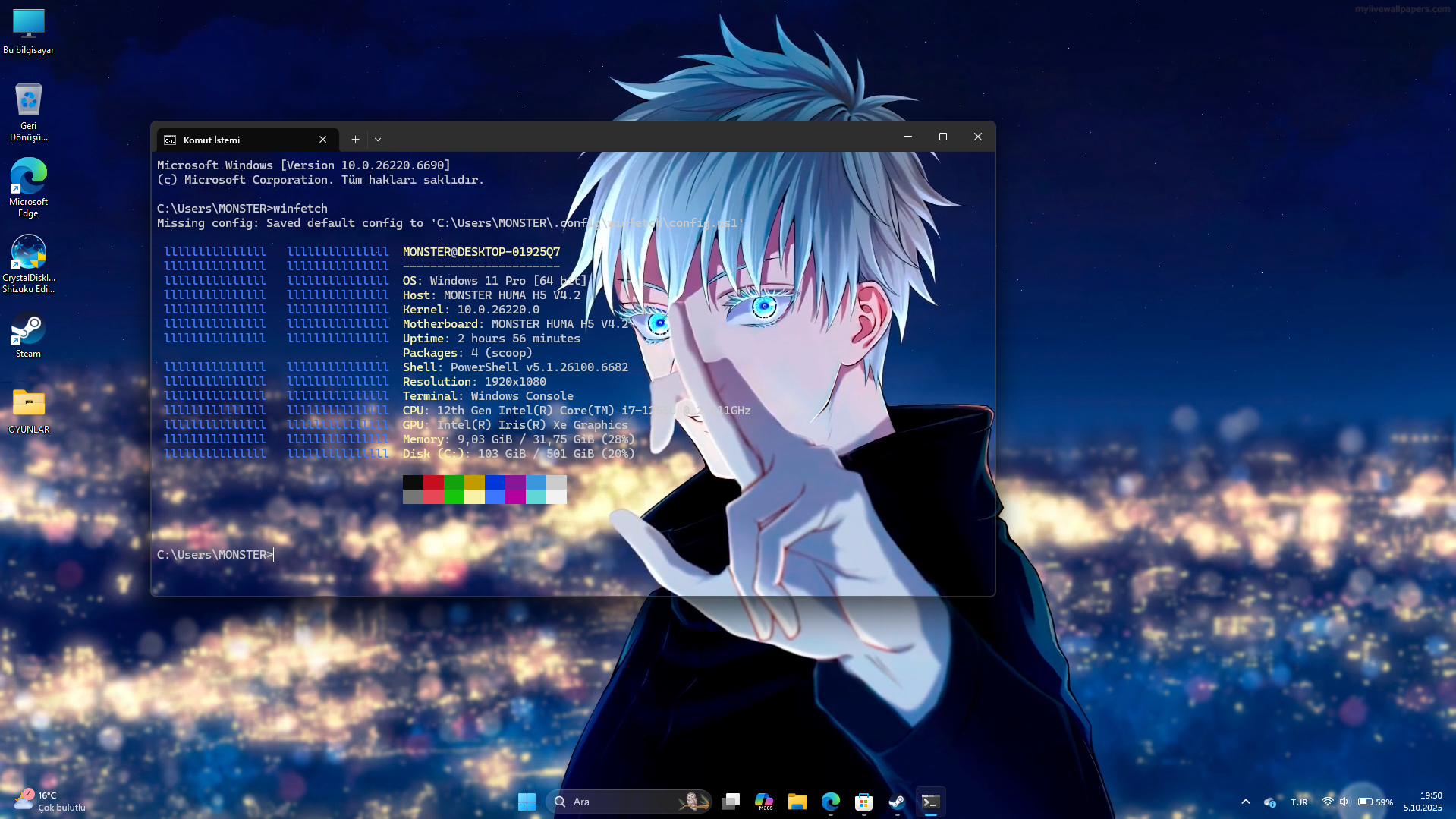This screenshot has height=819, width=1456.
Task: Open Bu bilgisayar desktop icon
Action: [28, 31]
